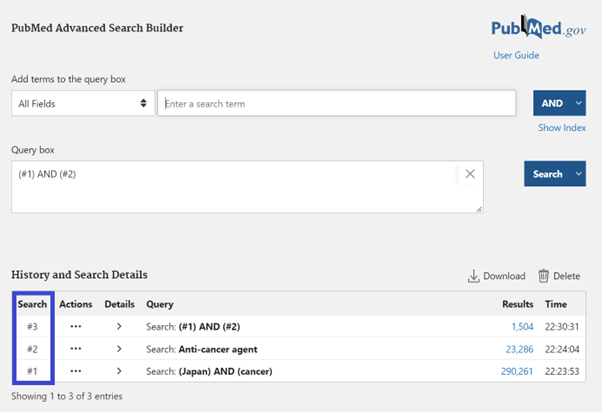This screenshot has width=602, height=412.
Task: Open the Search button dropdown arrow
Action: click(x=577, y=174)
